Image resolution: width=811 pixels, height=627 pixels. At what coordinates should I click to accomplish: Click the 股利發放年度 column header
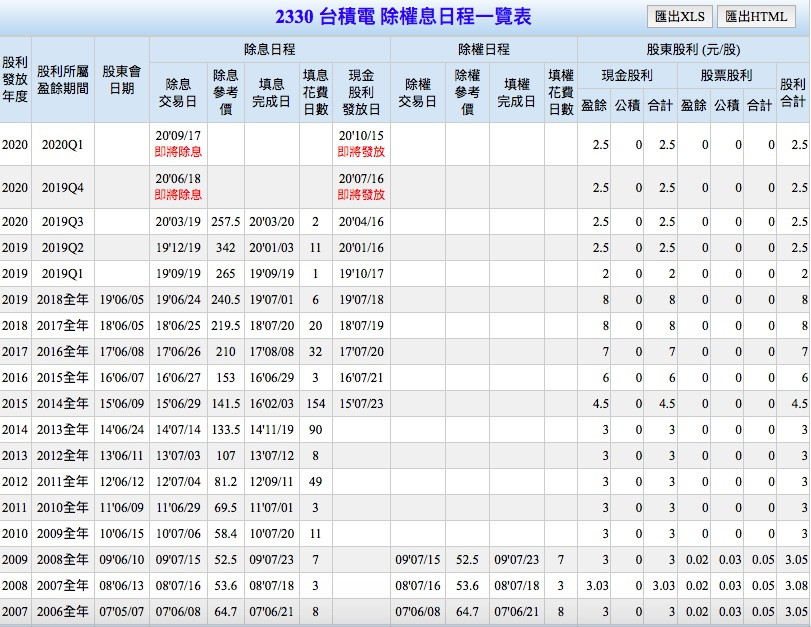(15, 80)
